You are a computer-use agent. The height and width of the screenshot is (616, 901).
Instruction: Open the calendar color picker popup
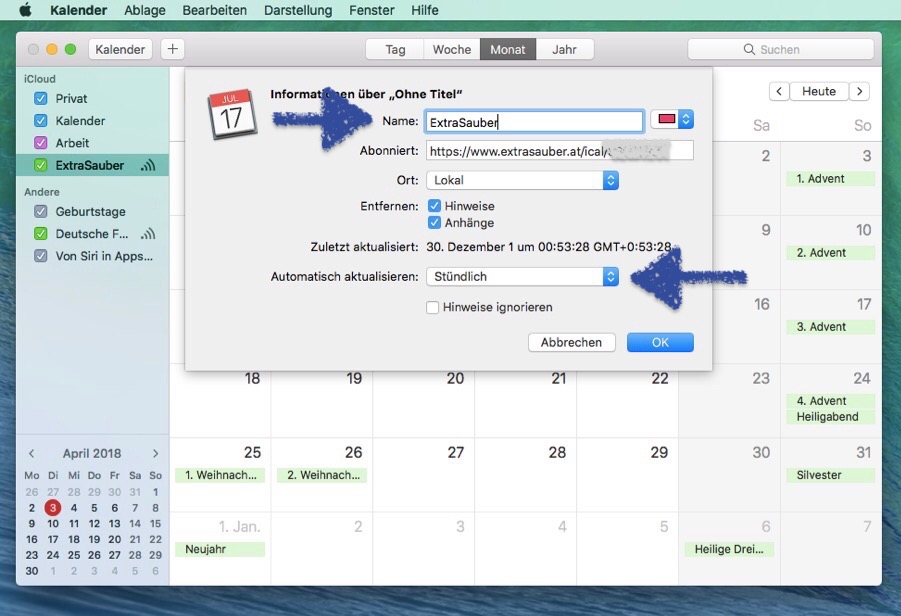click(x=672, y=120)
